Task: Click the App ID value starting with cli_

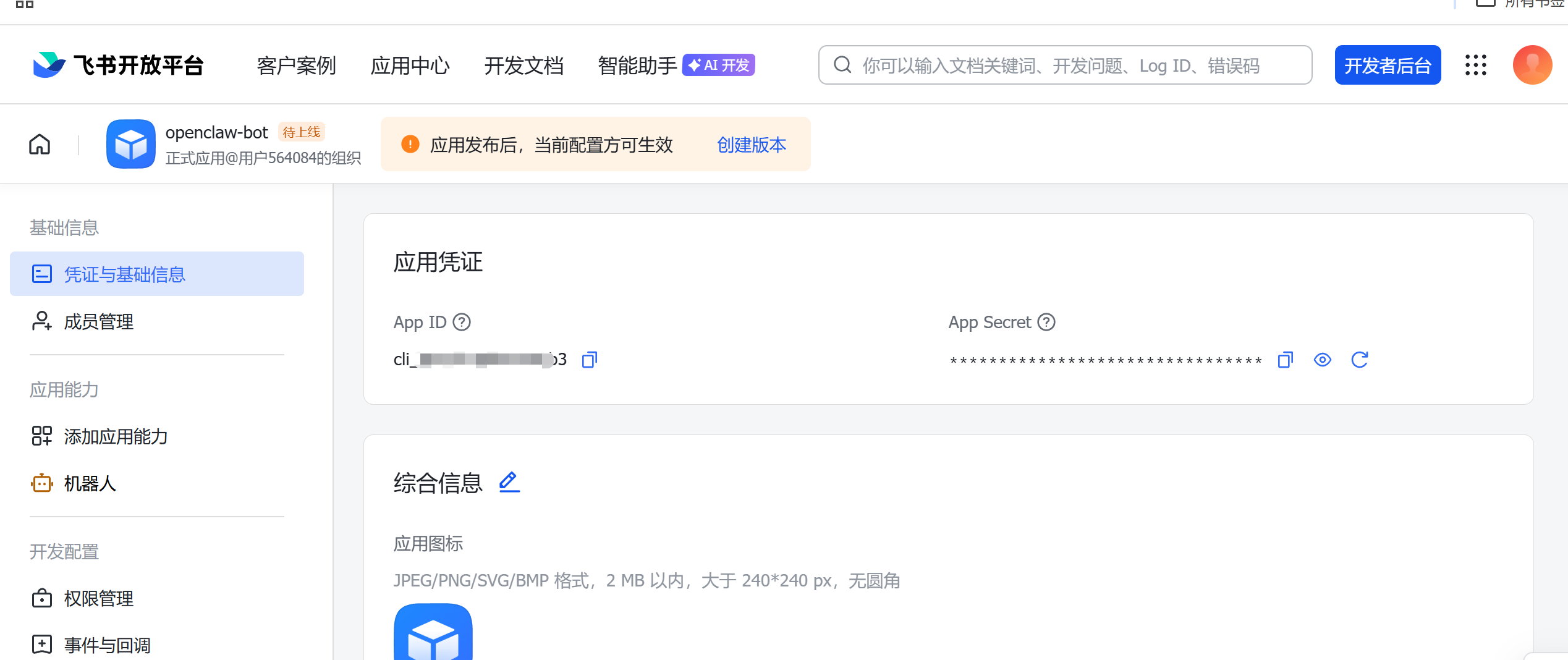Action: (480, 360)
